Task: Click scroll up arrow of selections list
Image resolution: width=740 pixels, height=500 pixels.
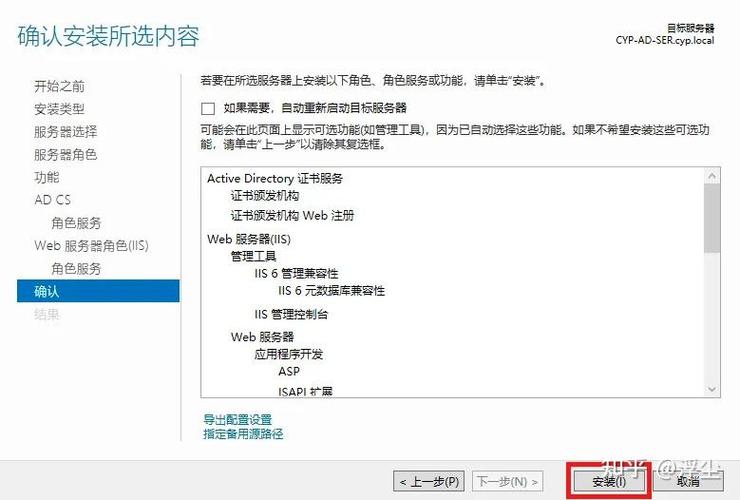Action: [x=712, y=176]
